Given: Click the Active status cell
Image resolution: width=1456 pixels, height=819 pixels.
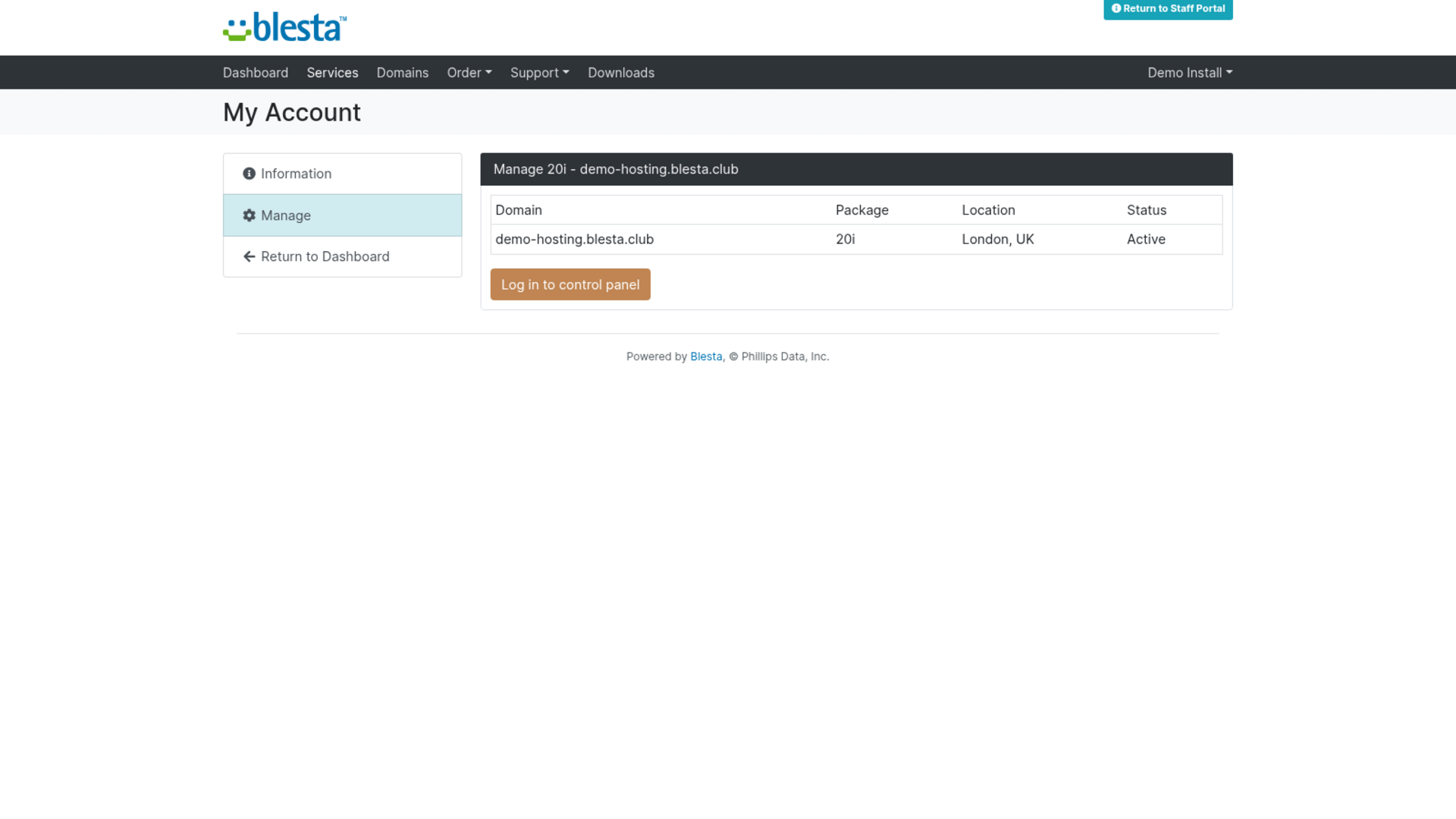Looking at the screenshot, I should click(1146, 239).
